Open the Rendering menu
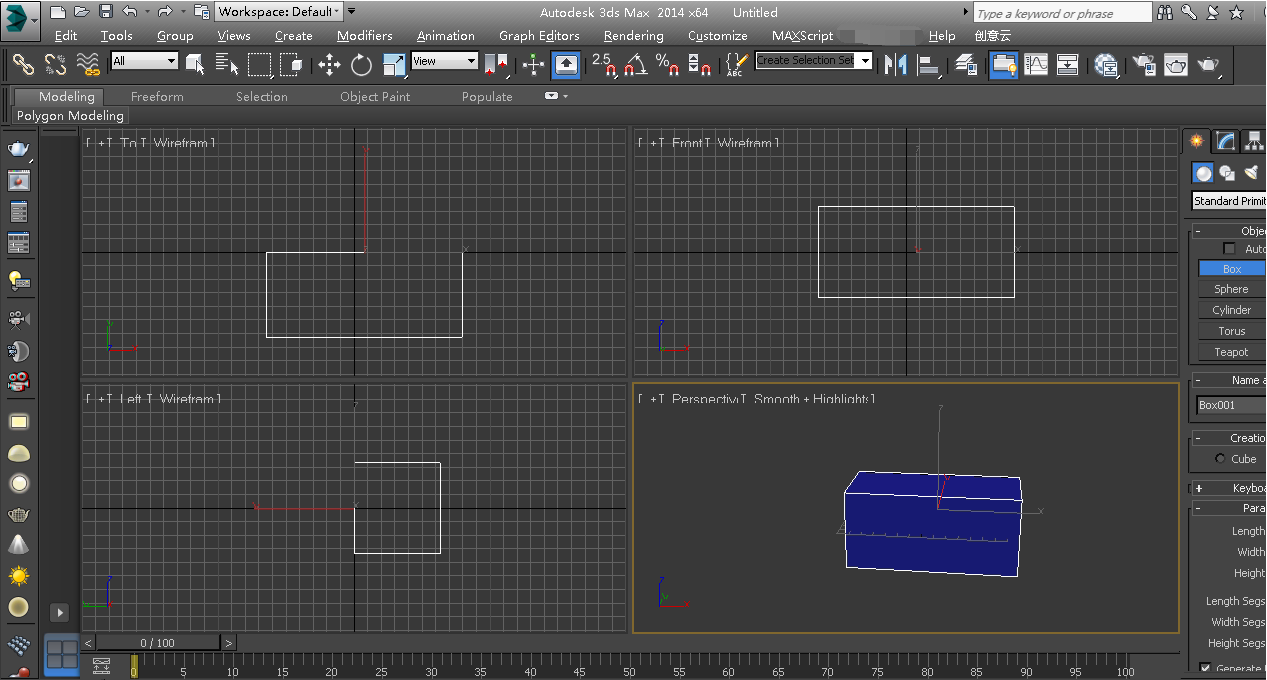Screen dimensions: 1267x680 (633, 35)
